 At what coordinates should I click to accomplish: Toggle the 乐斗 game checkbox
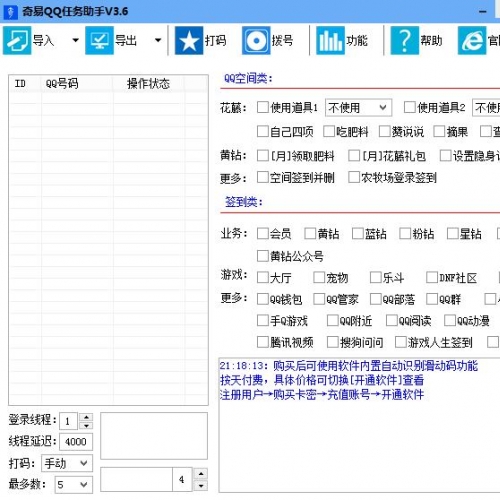point(376,277)
